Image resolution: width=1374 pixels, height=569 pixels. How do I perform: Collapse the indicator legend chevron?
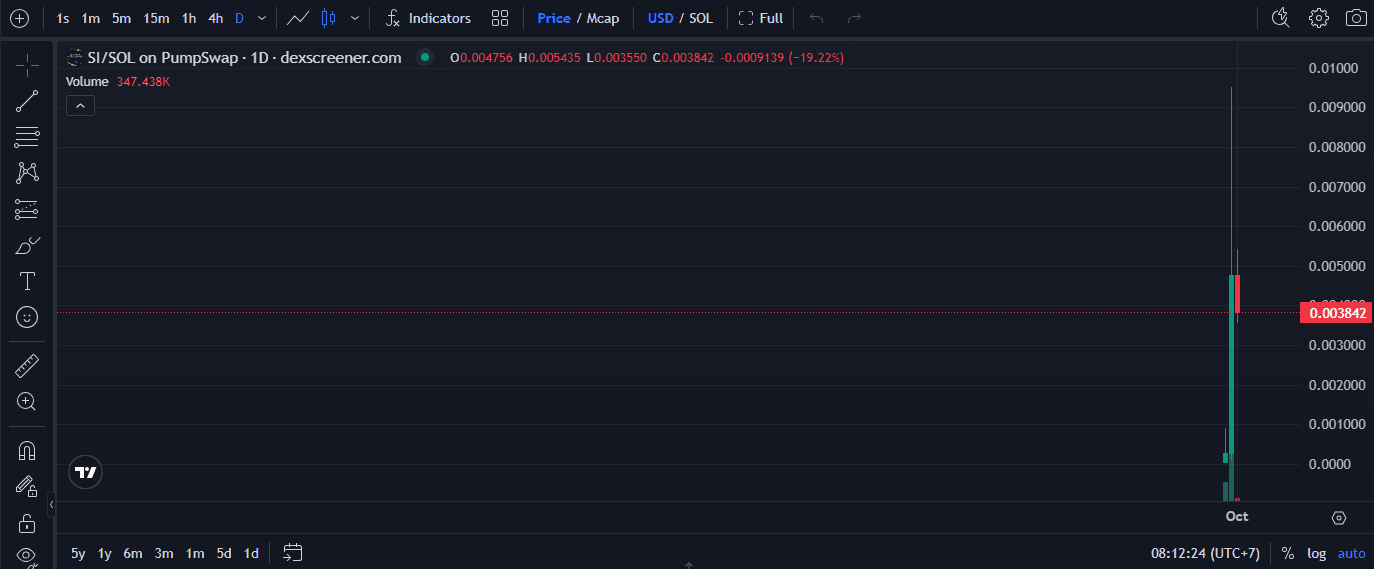tap(80, 105)
